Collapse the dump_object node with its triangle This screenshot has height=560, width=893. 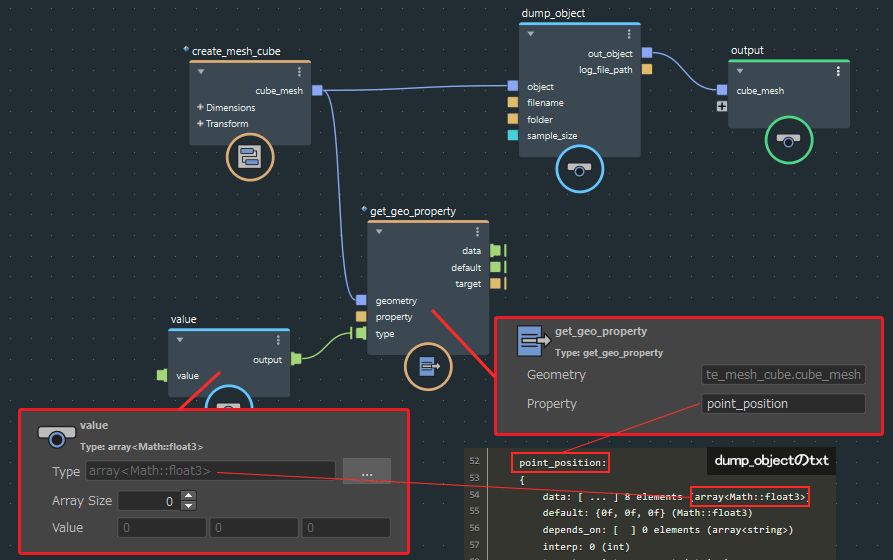[x=531, y=34]
